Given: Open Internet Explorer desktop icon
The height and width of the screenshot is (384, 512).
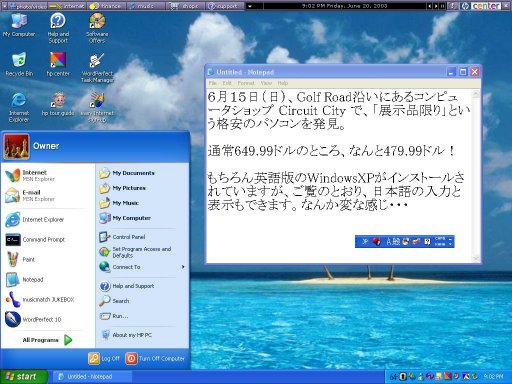Looking at the screenshot, I should [x=19, y=108].
